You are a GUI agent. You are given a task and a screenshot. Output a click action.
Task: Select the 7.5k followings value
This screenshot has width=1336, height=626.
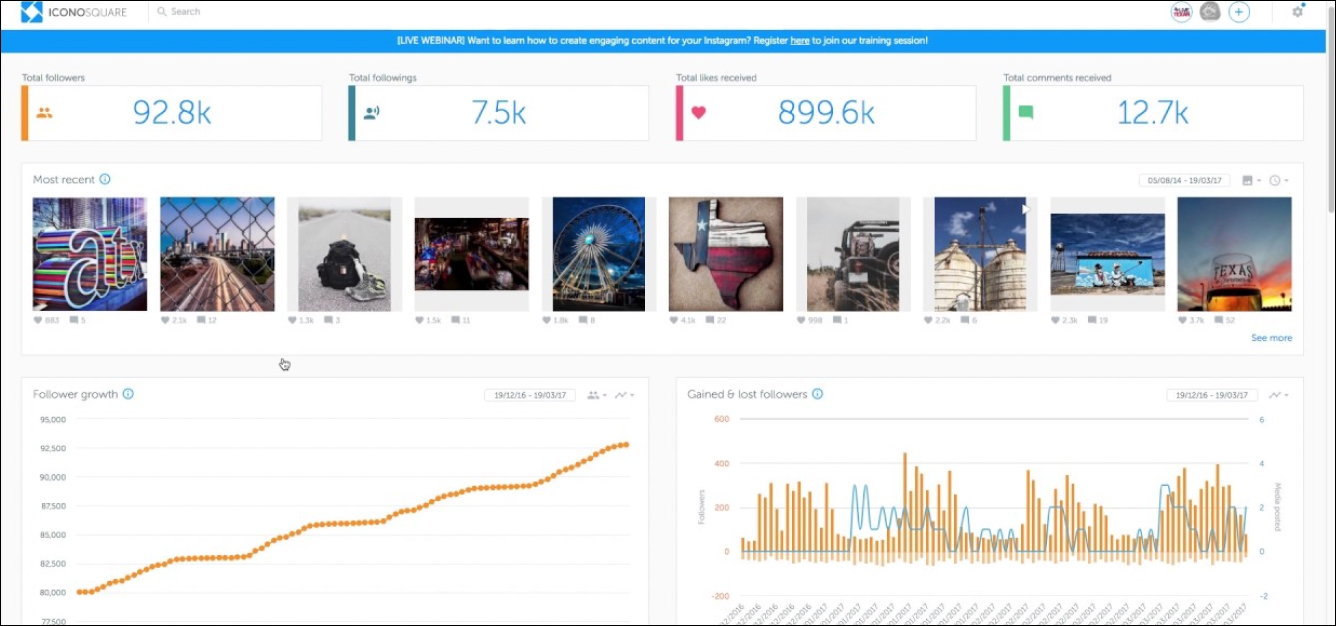(x=499, y=113)
